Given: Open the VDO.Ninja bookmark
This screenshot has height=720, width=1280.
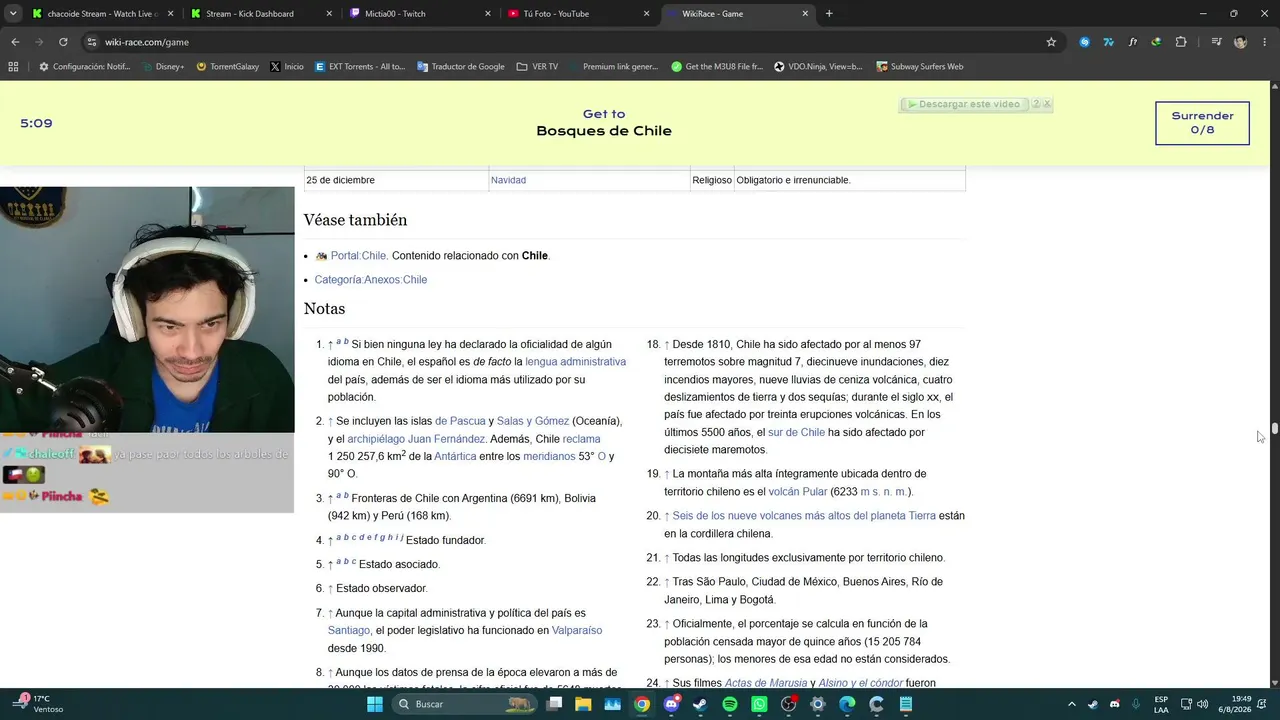Looking at the screenshot, I should (818, 67).
